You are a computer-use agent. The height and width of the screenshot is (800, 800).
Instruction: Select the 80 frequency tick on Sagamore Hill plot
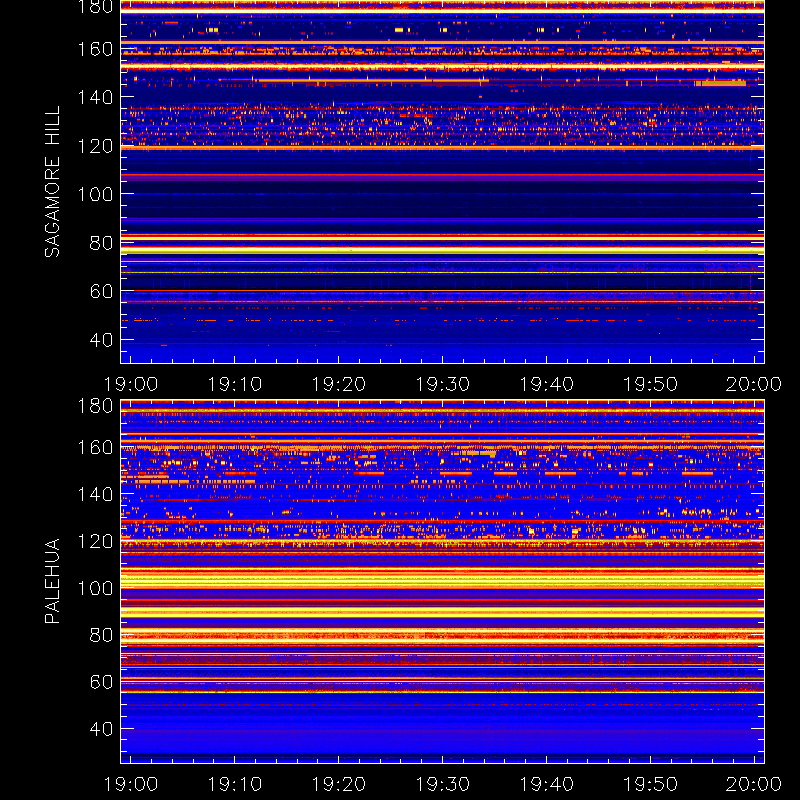tap(101, 243)
